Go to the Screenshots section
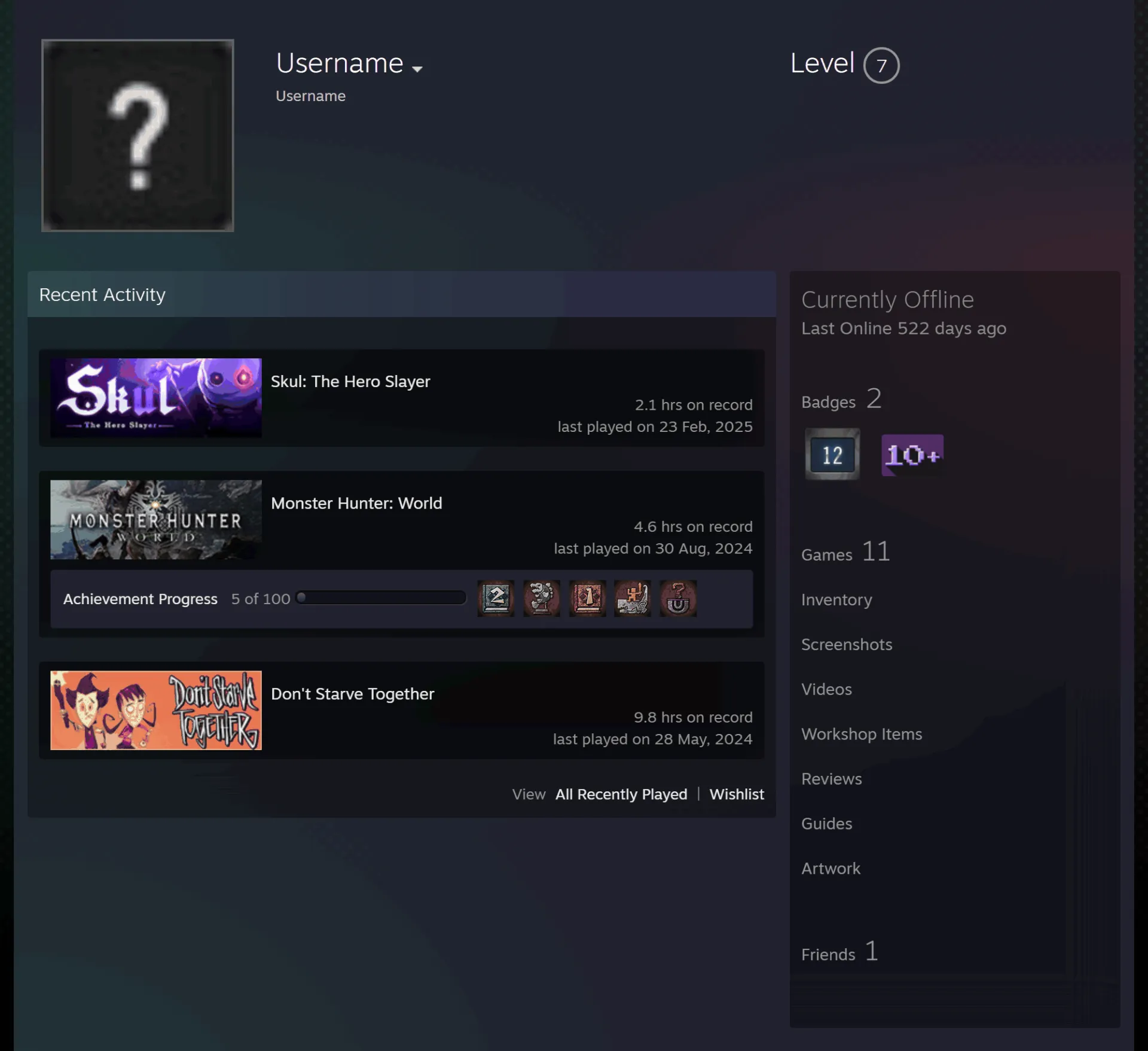Screen dimensions: 1148x1051 click(847, 644)
